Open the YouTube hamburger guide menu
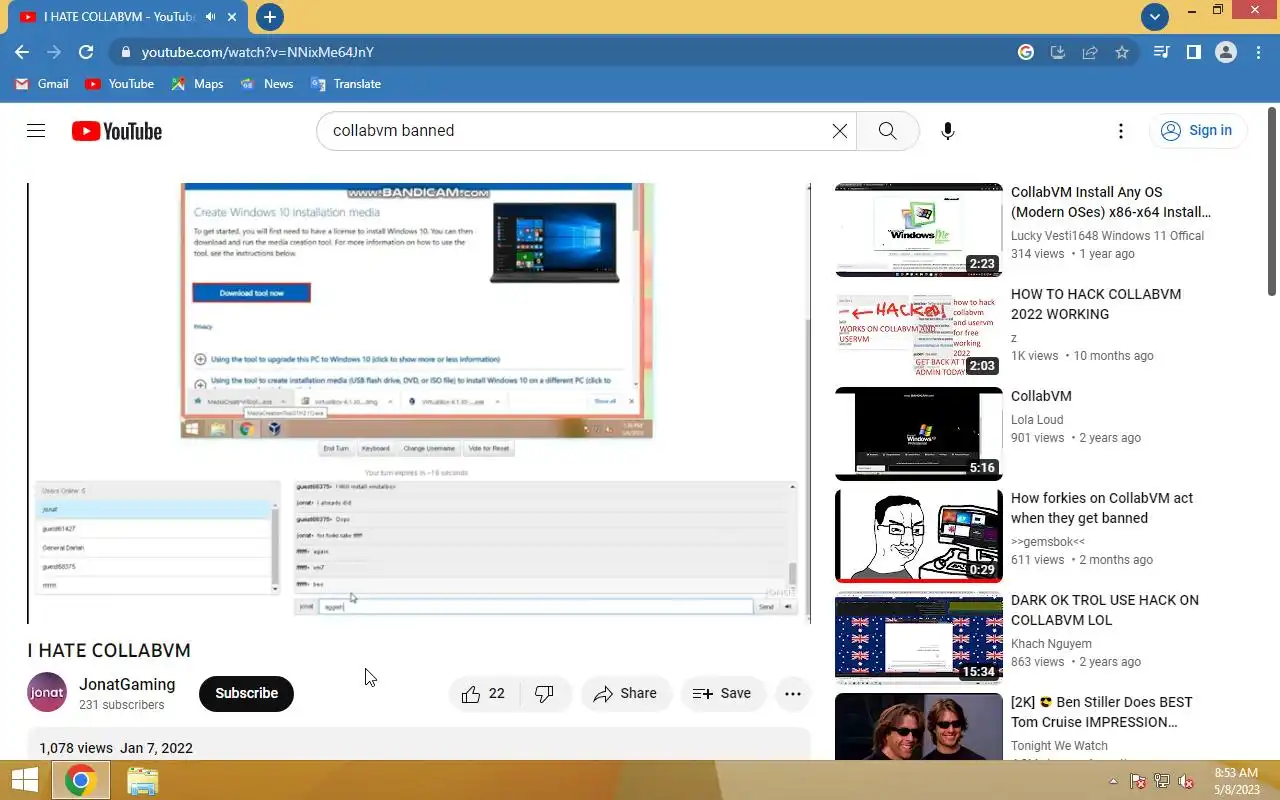The width and height of the screenshot is (1280, 800). coord(36,131)
